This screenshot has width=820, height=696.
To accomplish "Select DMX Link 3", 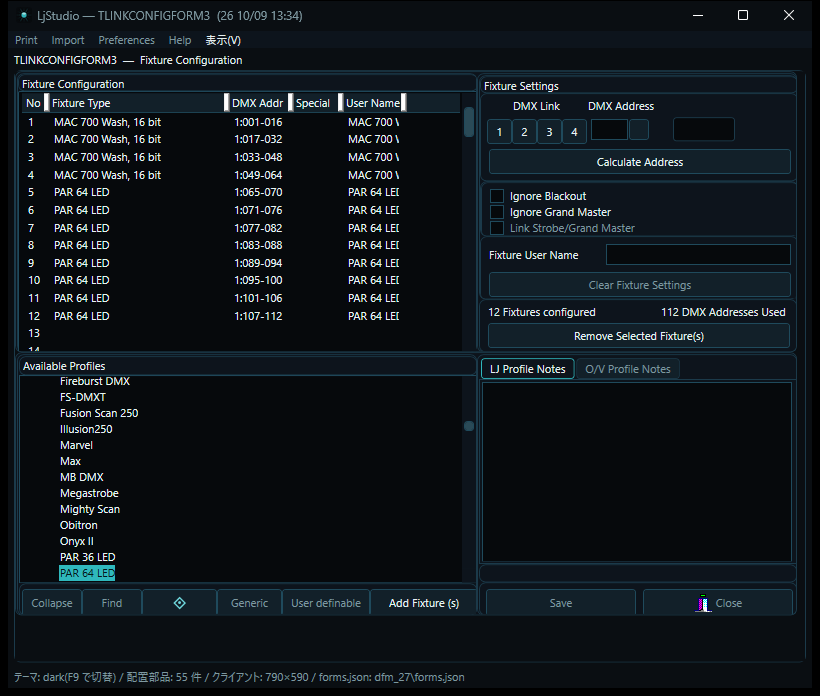I will (x=549, y=132).
